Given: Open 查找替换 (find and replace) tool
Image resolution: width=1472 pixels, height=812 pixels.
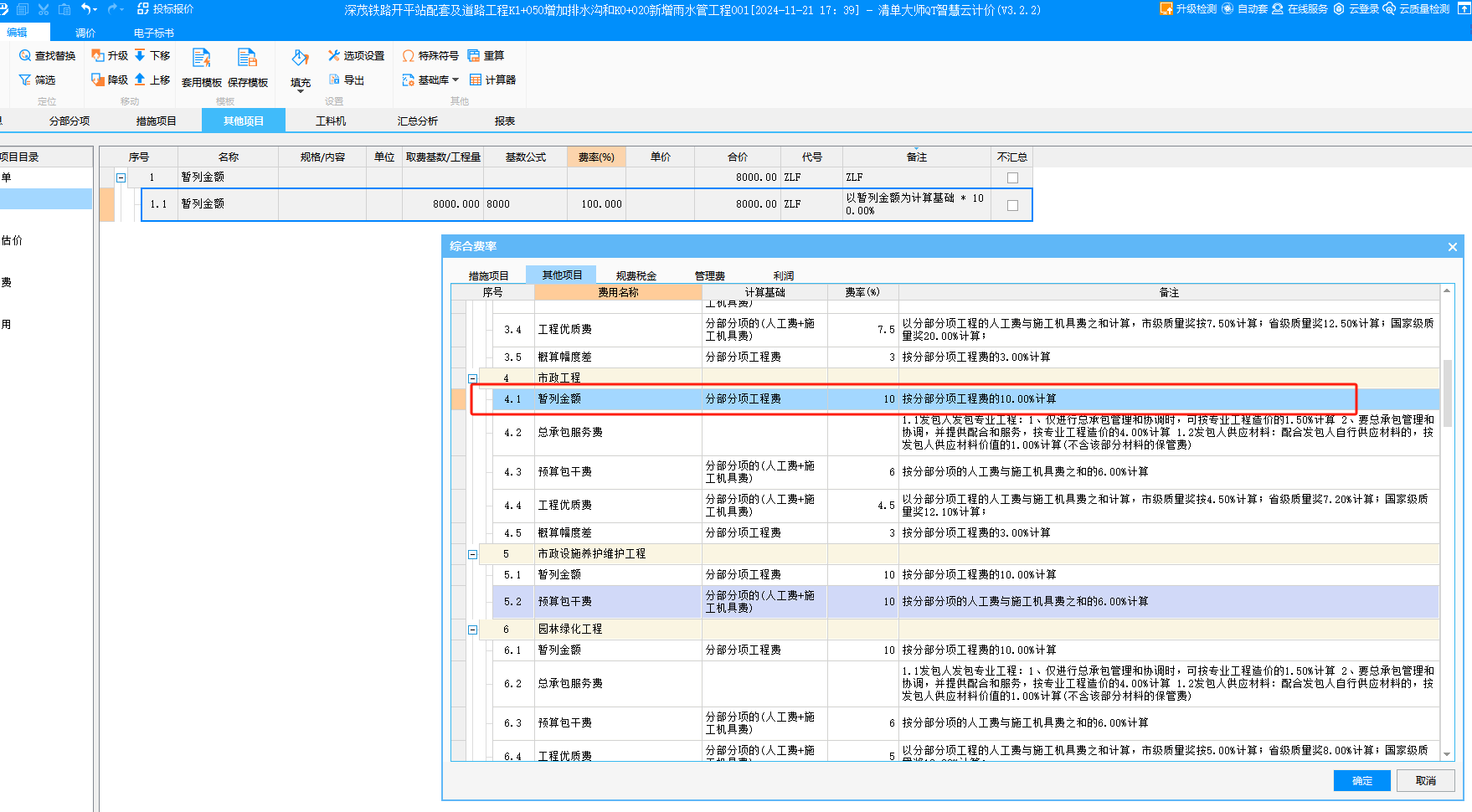Looking at the screenshot, I should (47, 55).
